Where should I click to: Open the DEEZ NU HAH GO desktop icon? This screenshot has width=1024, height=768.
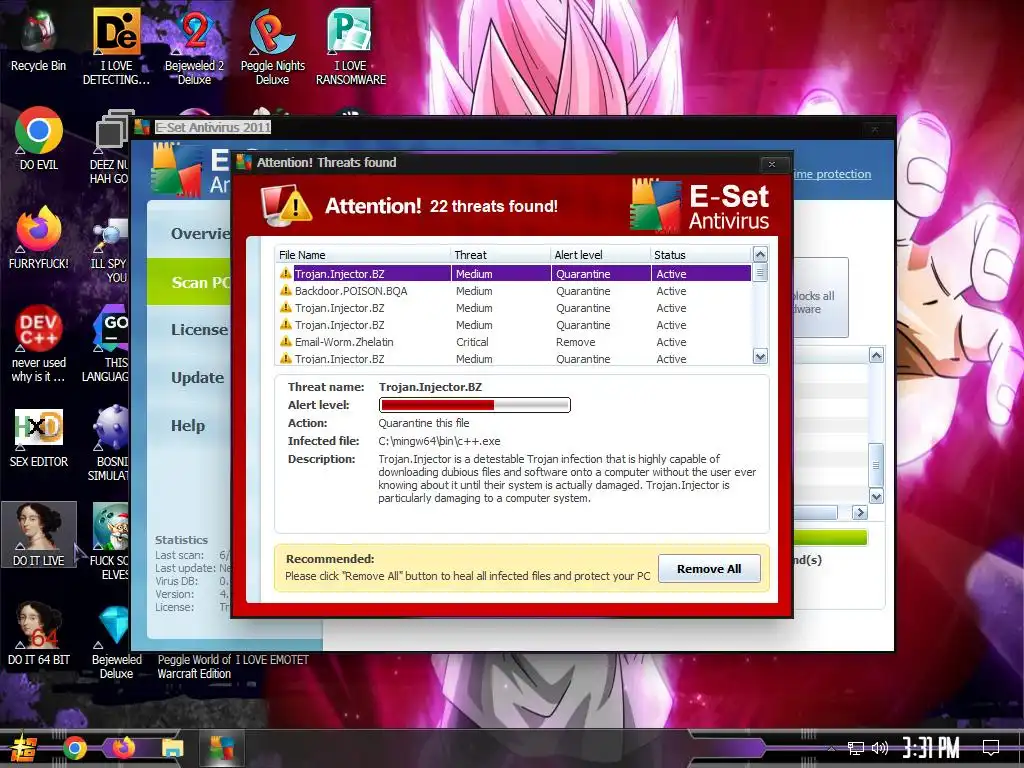[110, 147]
